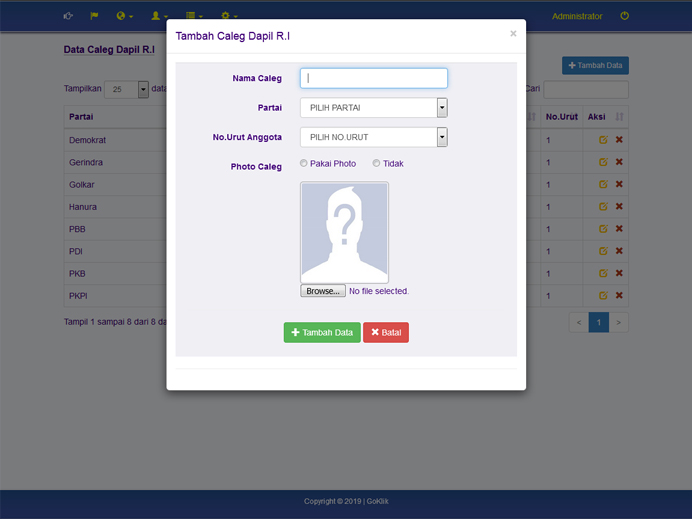Viewport: 692px width, 519px height.
Task: Click the thumbs-up icon in top navbar
Action: pos(68,16)
